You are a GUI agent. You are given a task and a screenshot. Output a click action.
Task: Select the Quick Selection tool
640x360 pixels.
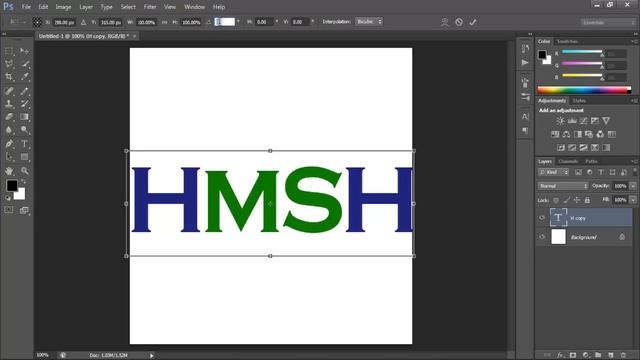coord(24,64)
